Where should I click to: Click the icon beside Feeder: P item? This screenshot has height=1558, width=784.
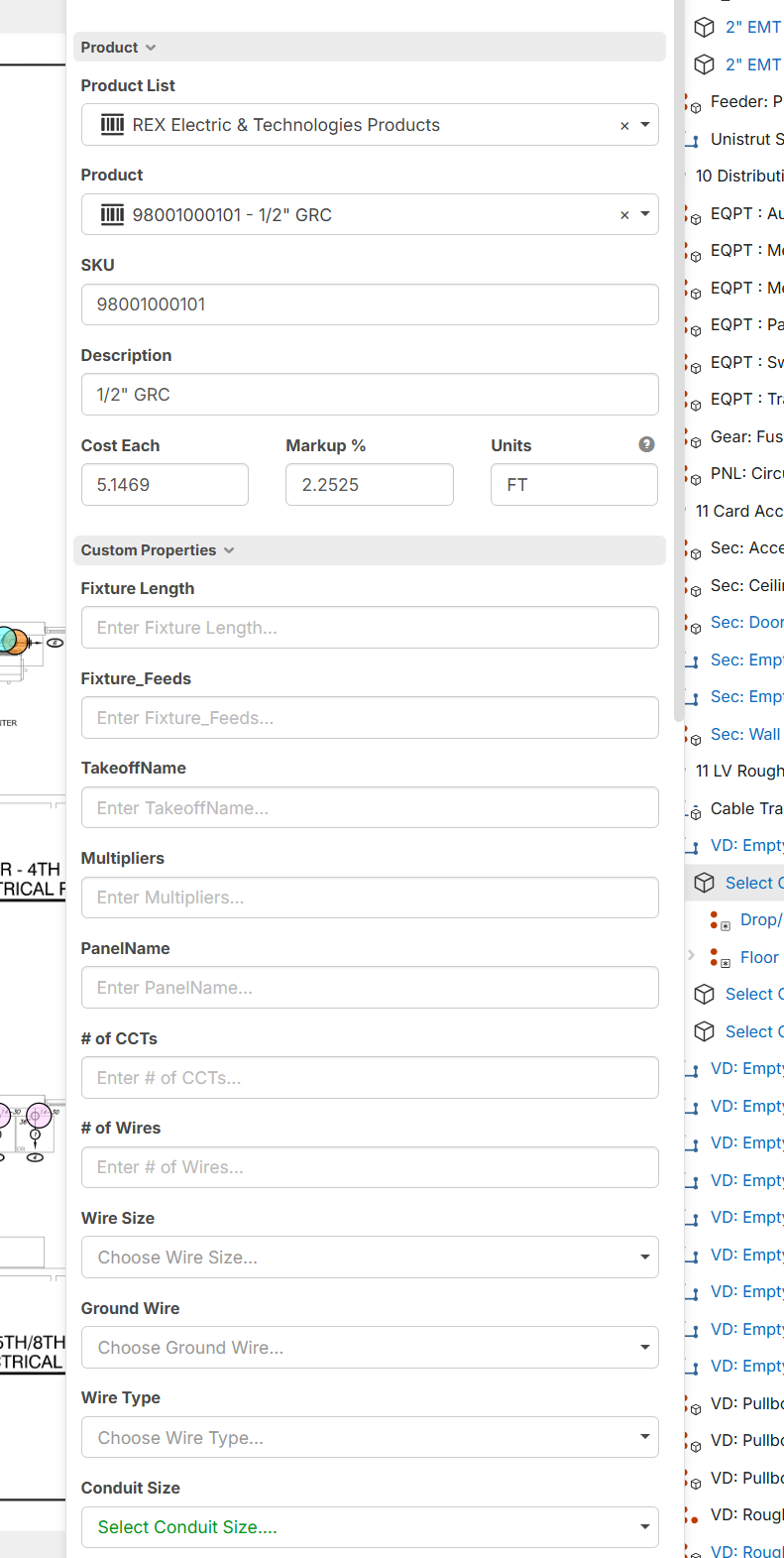tap(693, 103)
